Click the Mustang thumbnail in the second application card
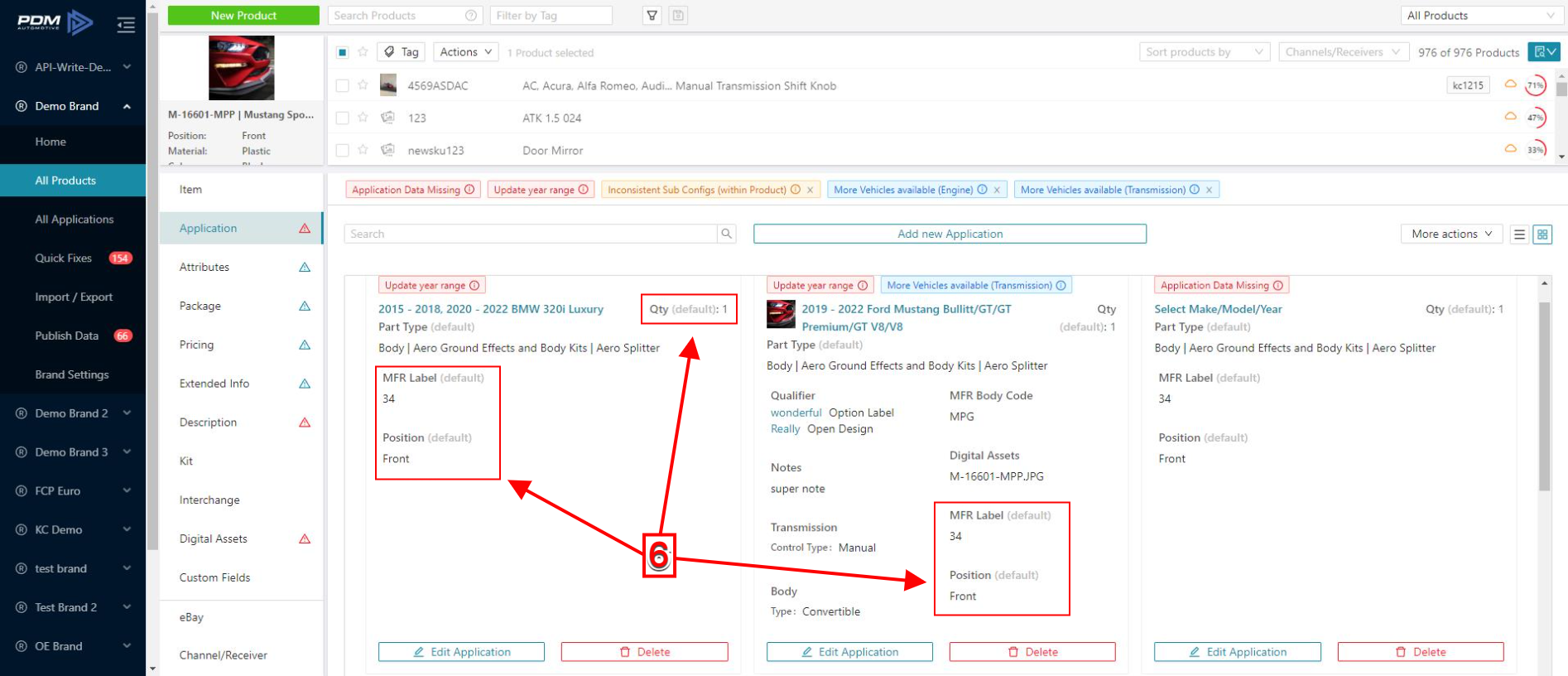 tap(781, 315)
